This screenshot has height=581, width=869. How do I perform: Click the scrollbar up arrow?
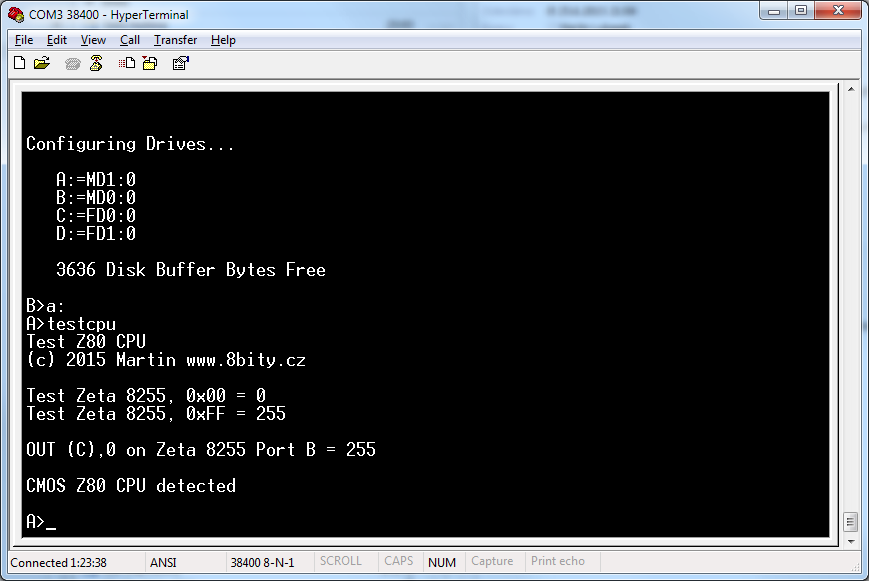(851, 89)
